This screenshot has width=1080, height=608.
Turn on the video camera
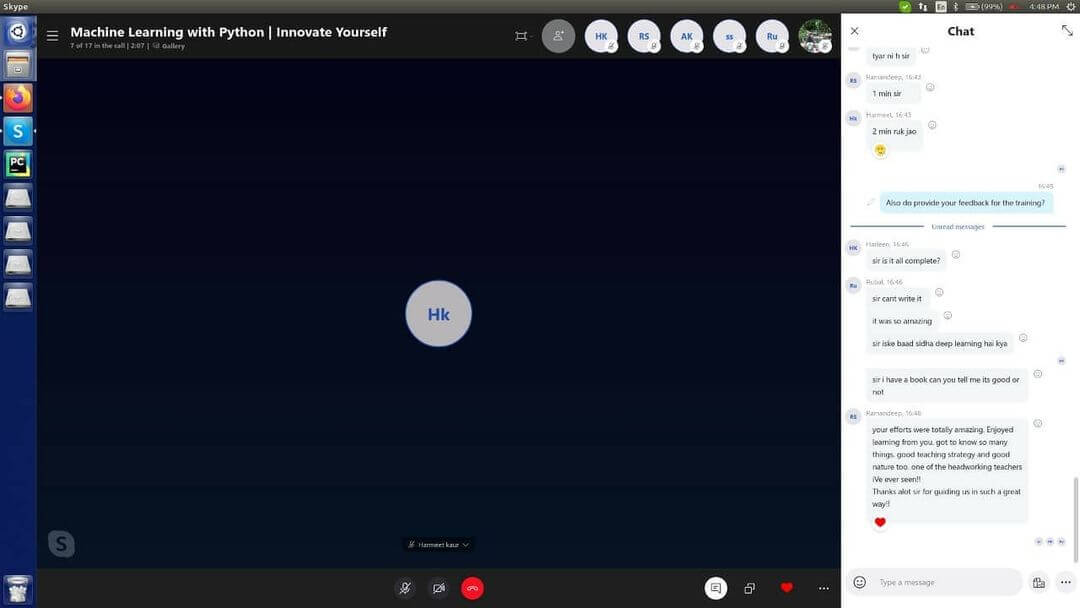click(x=438, y=588)
